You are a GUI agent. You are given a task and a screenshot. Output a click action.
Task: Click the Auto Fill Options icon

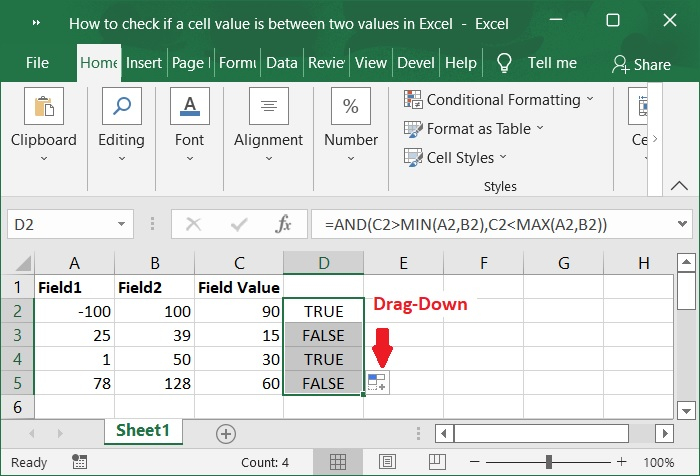377,383
